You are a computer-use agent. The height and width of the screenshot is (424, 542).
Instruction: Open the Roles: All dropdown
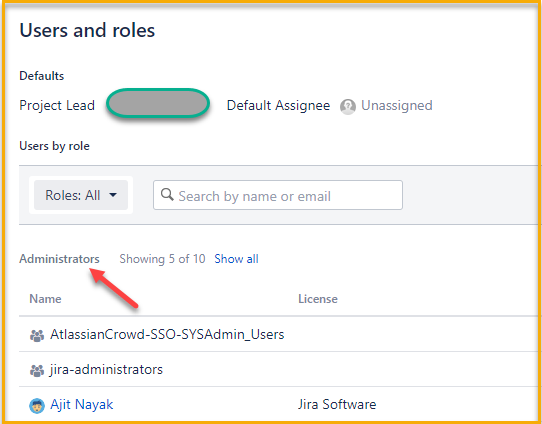81,195
